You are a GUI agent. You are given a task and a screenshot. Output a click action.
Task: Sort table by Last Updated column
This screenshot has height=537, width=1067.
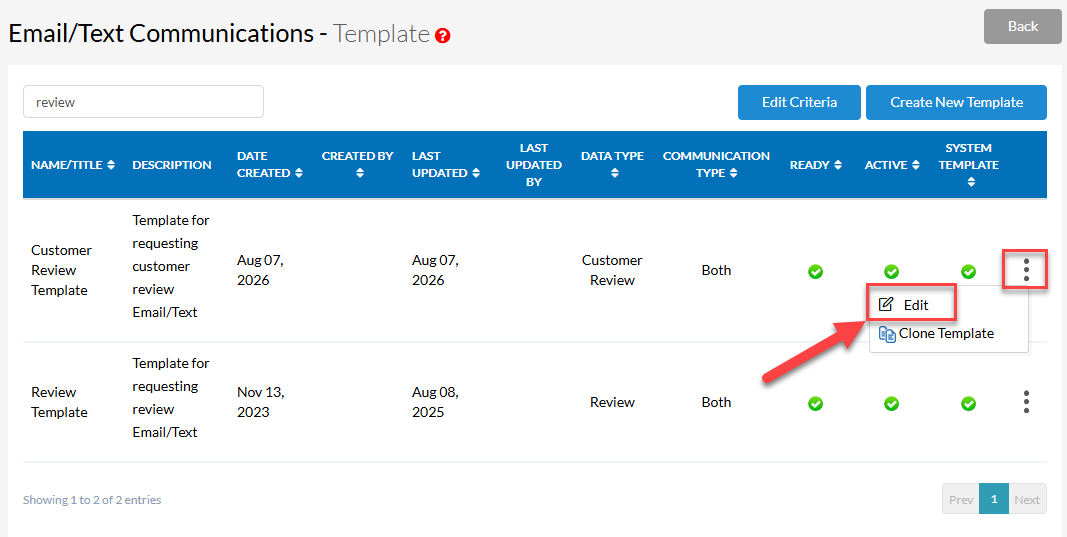pos(446,165)
